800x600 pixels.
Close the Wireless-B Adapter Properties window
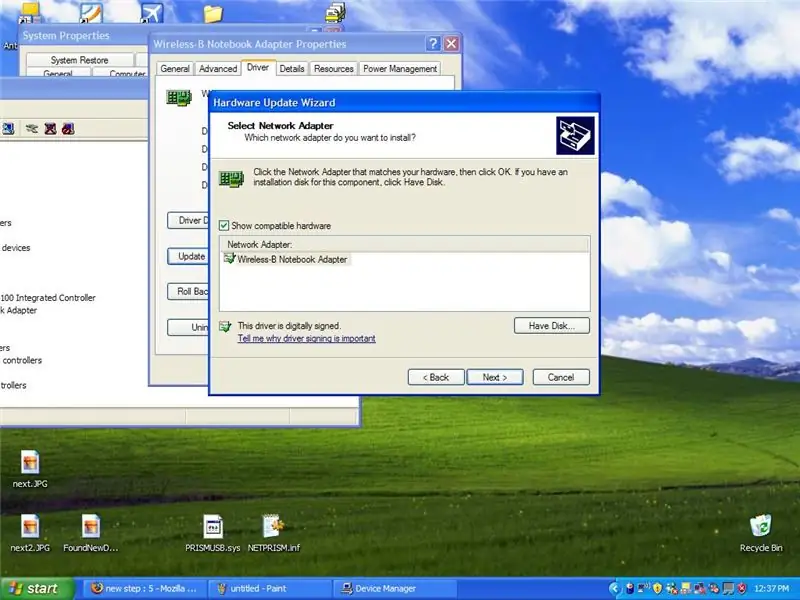451,44
